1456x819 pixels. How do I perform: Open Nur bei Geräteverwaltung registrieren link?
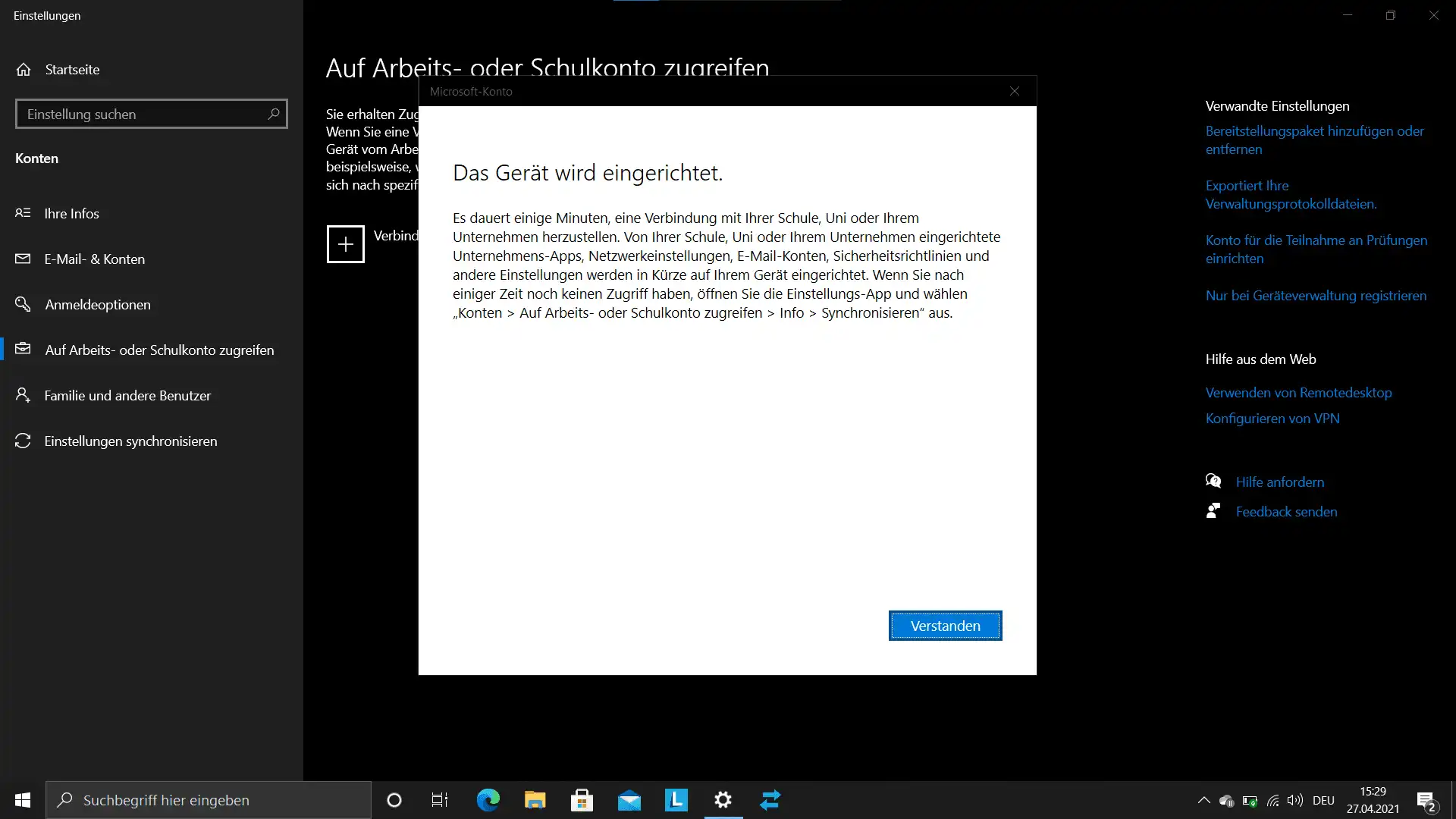1316,296
